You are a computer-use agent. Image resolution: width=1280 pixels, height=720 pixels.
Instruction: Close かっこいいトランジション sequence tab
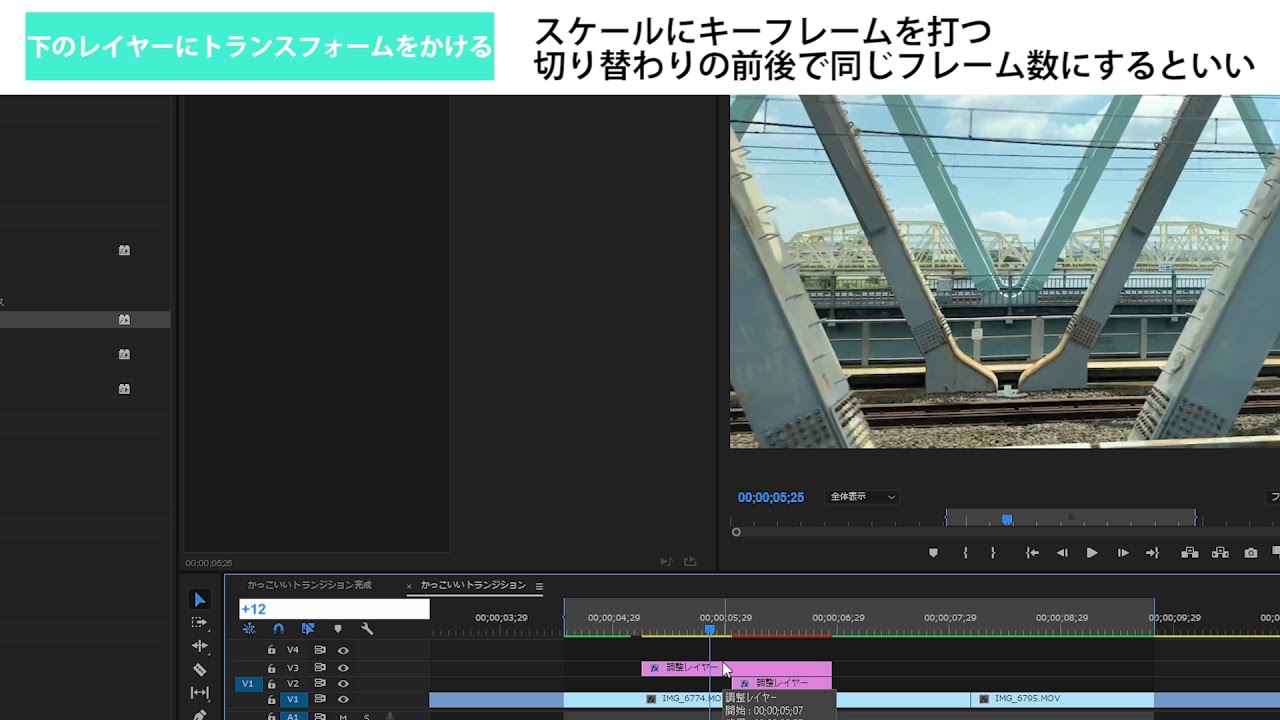[x=408, y=586]
